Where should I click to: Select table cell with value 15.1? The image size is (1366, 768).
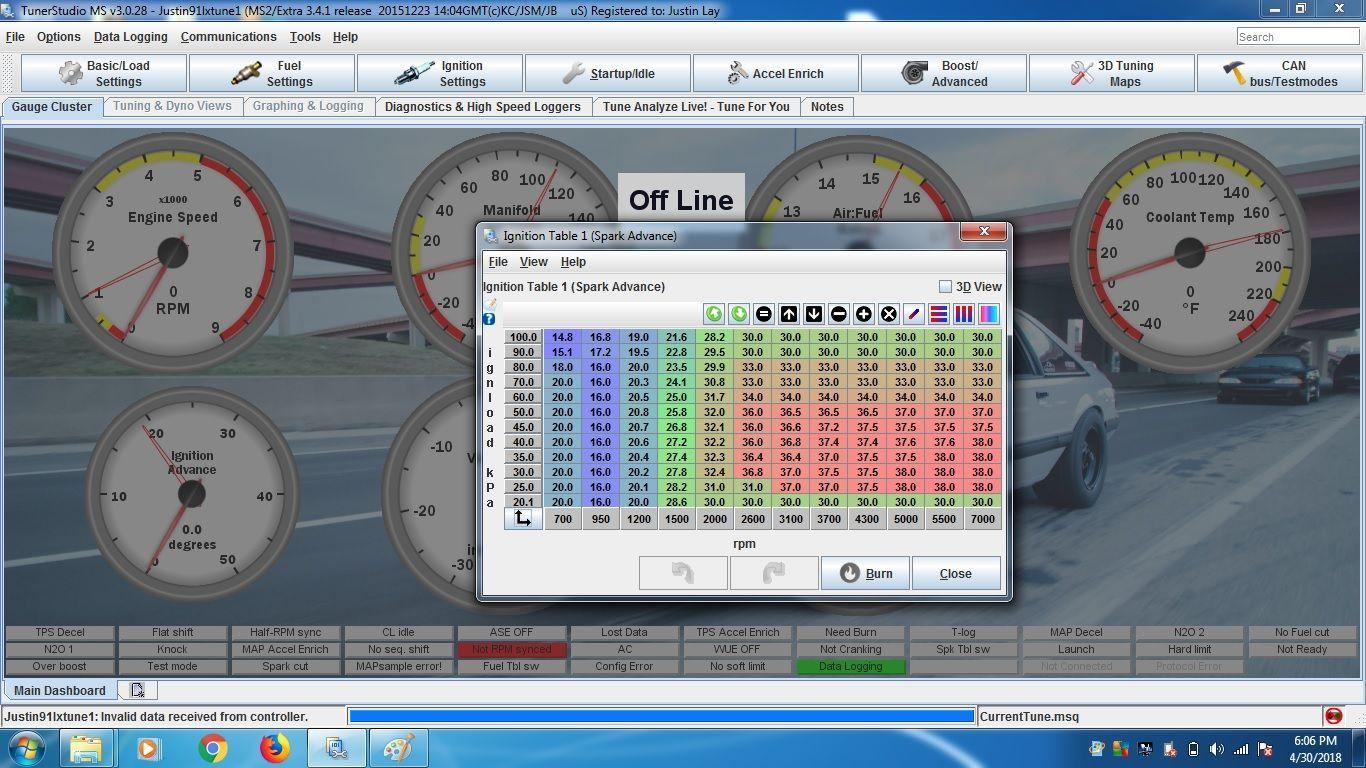click(562, 352)
